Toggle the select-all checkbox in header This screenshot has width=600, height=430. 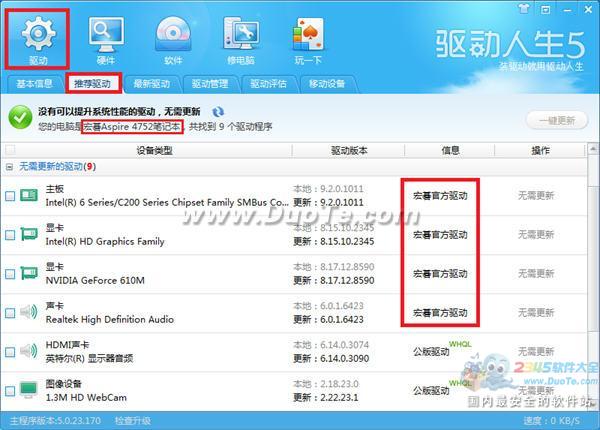(x=10, y=150)
